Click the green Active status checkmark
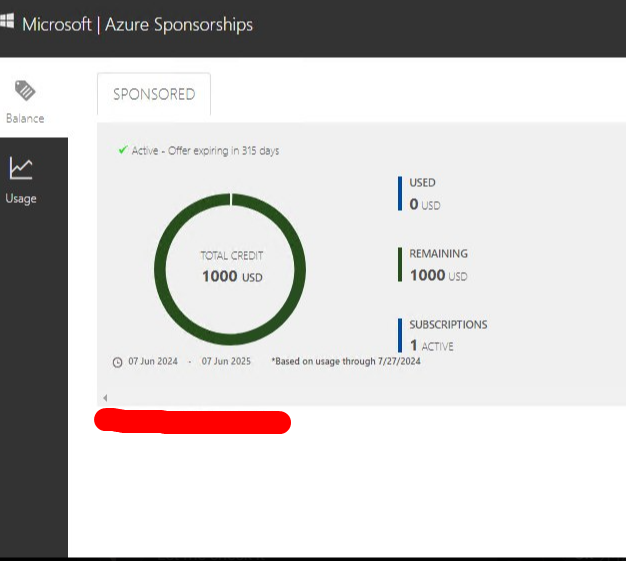The width and height of the screenshot is (626, 561). (123, 150)
